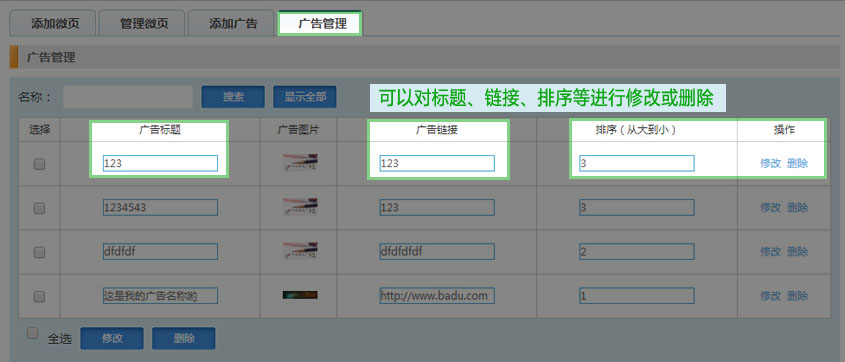Edit the title field 这是我的广告名称哟
The height and width of the screenshot is (362, 845).
point(160,296)
